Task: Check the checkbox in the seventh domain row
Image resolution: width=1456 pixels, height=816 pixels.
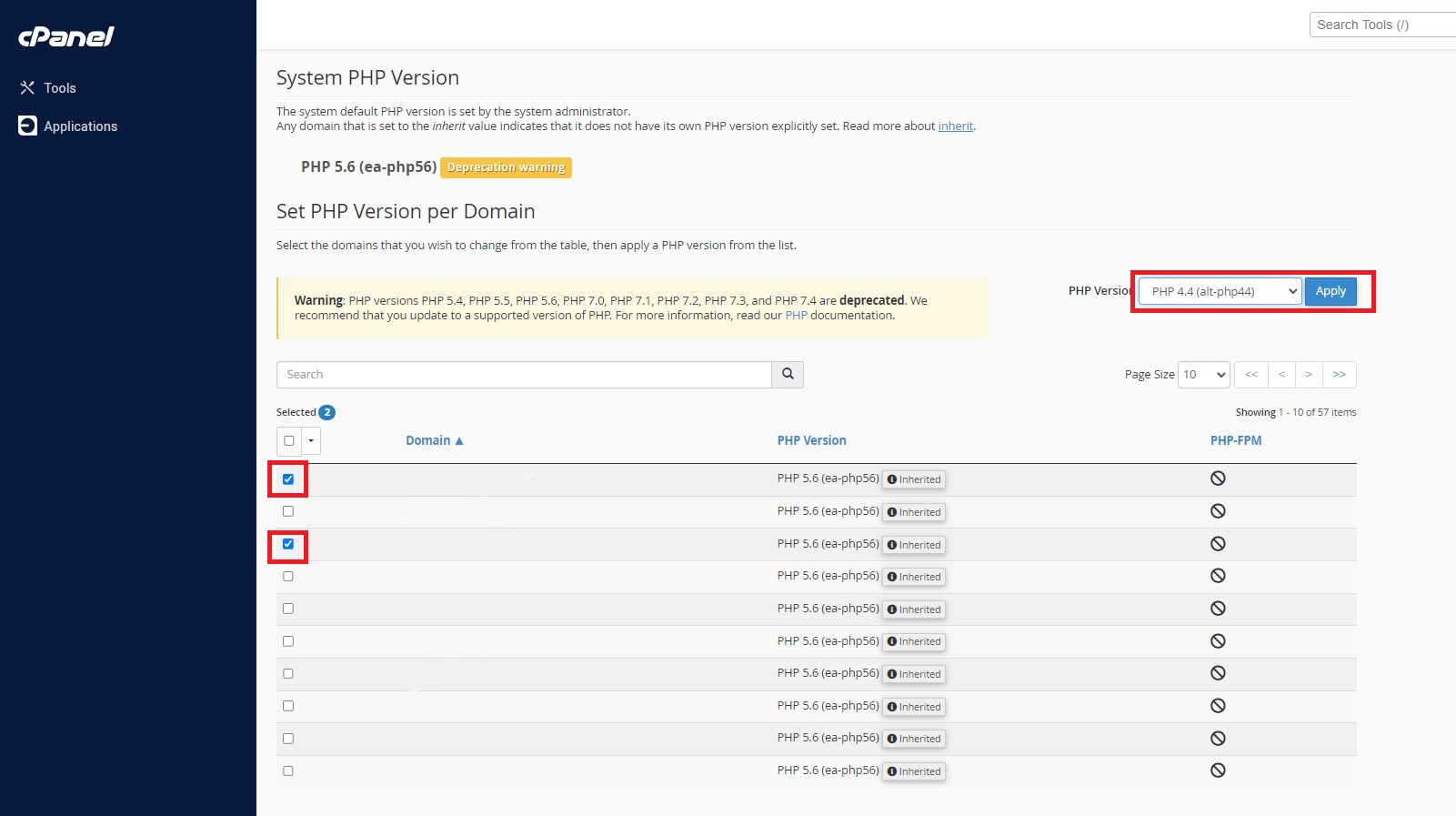Action: 288,673
